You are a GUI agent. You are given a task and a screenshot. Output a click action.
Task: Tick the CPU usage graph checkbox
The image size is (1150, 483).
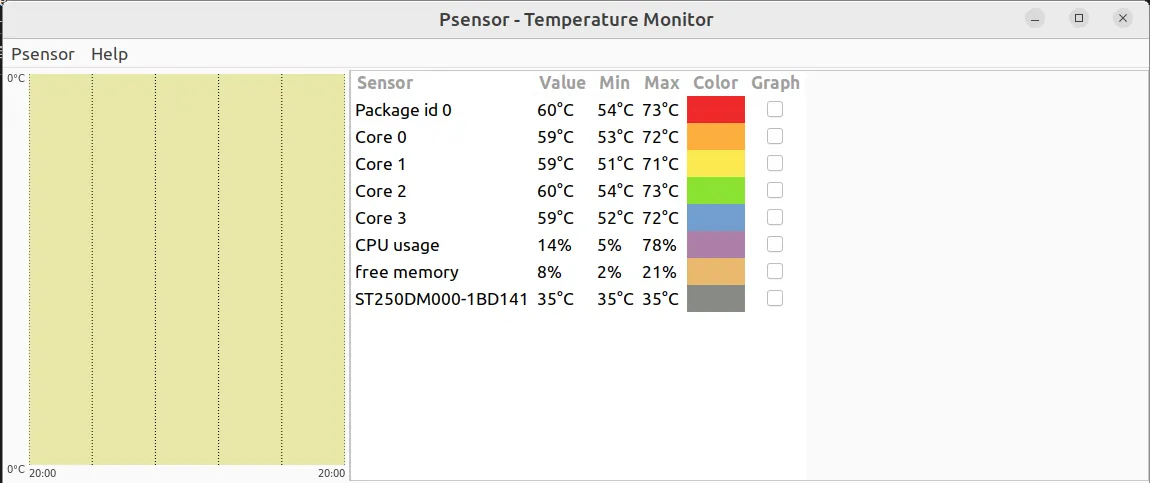pos(775,244)
